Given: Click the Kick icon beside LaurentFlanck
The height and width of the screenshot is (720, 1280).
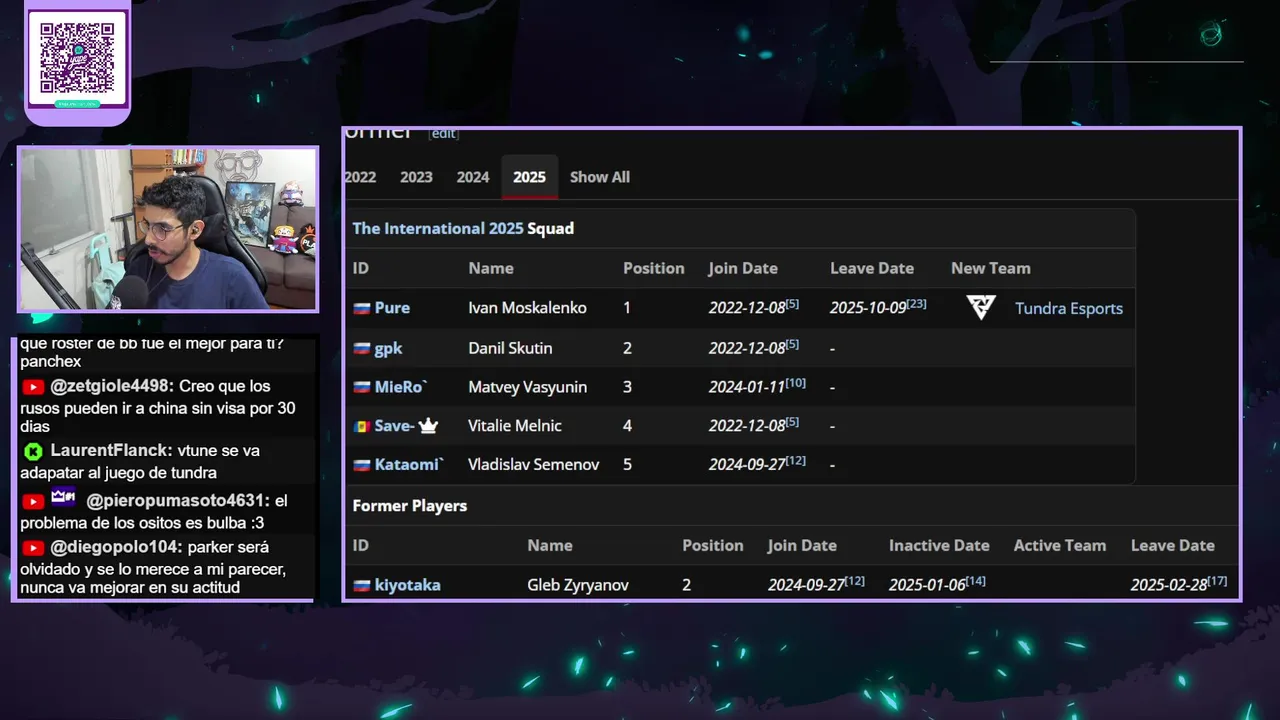Looking at the screenshot, I should coord(33,451).
